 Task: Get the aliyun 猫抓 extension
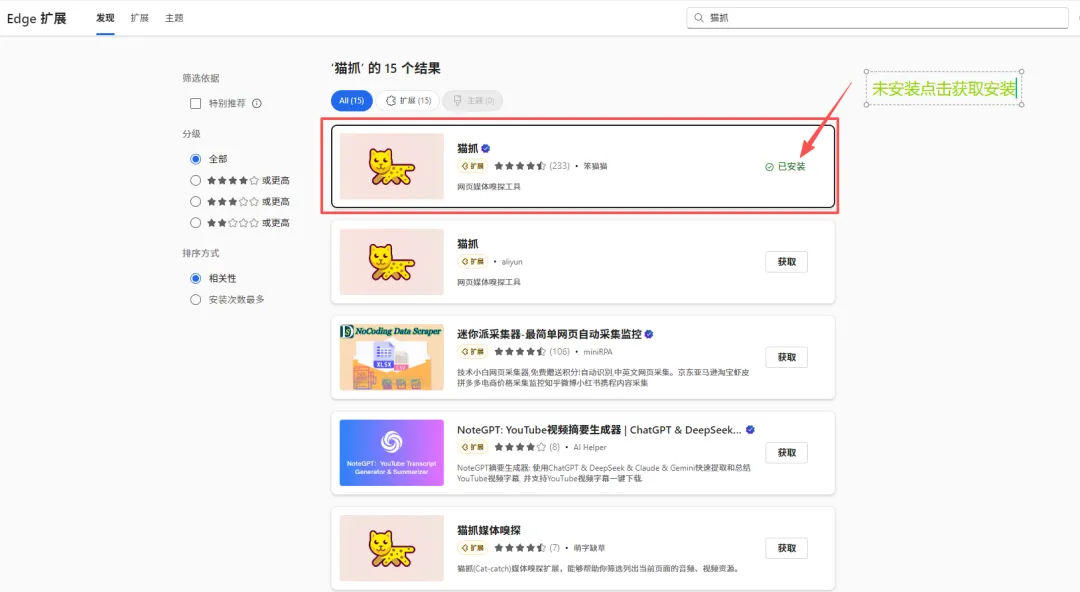point(787,262)
